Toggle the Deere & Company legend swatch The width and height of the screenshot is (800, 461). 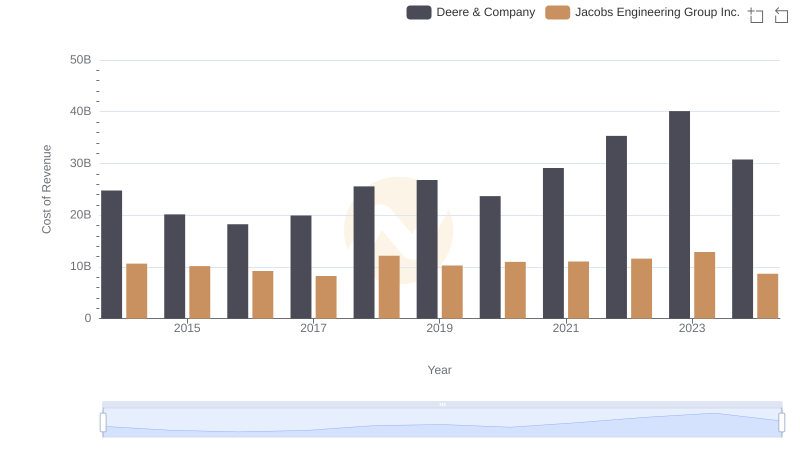419,12
